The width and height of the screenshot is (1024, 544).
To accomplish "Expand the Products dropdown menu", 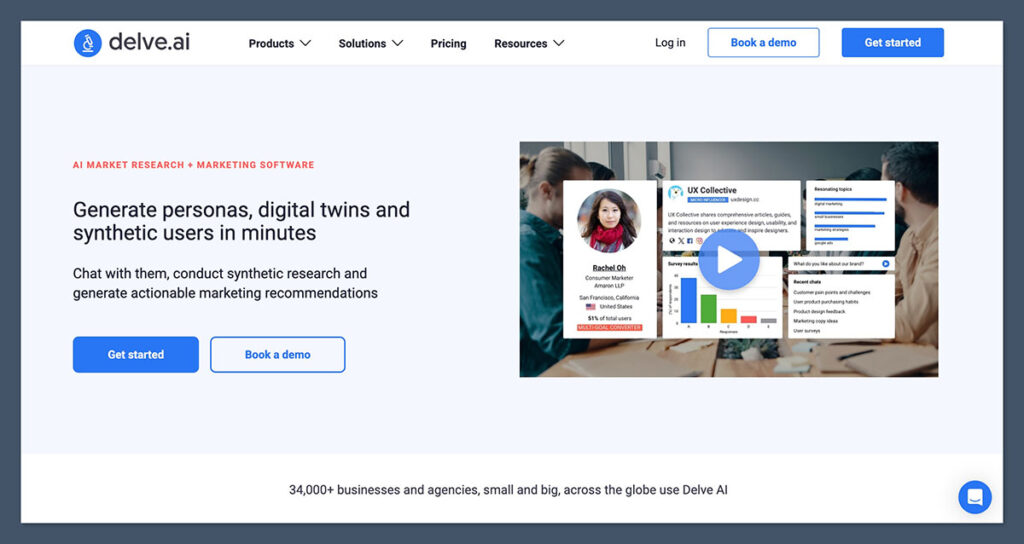I will [280, 43].
